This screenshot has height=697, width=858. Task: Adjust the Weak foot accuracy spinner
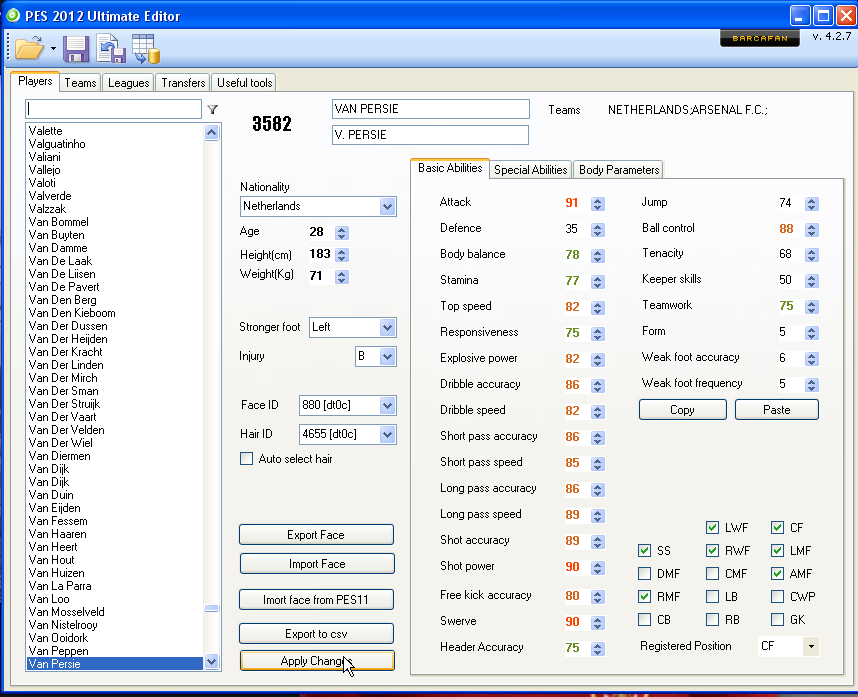[x=811, y=359]
